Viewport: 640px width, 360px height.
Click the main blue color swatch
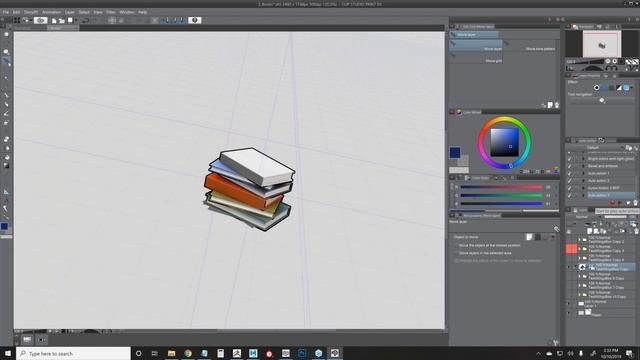[455, 153]
